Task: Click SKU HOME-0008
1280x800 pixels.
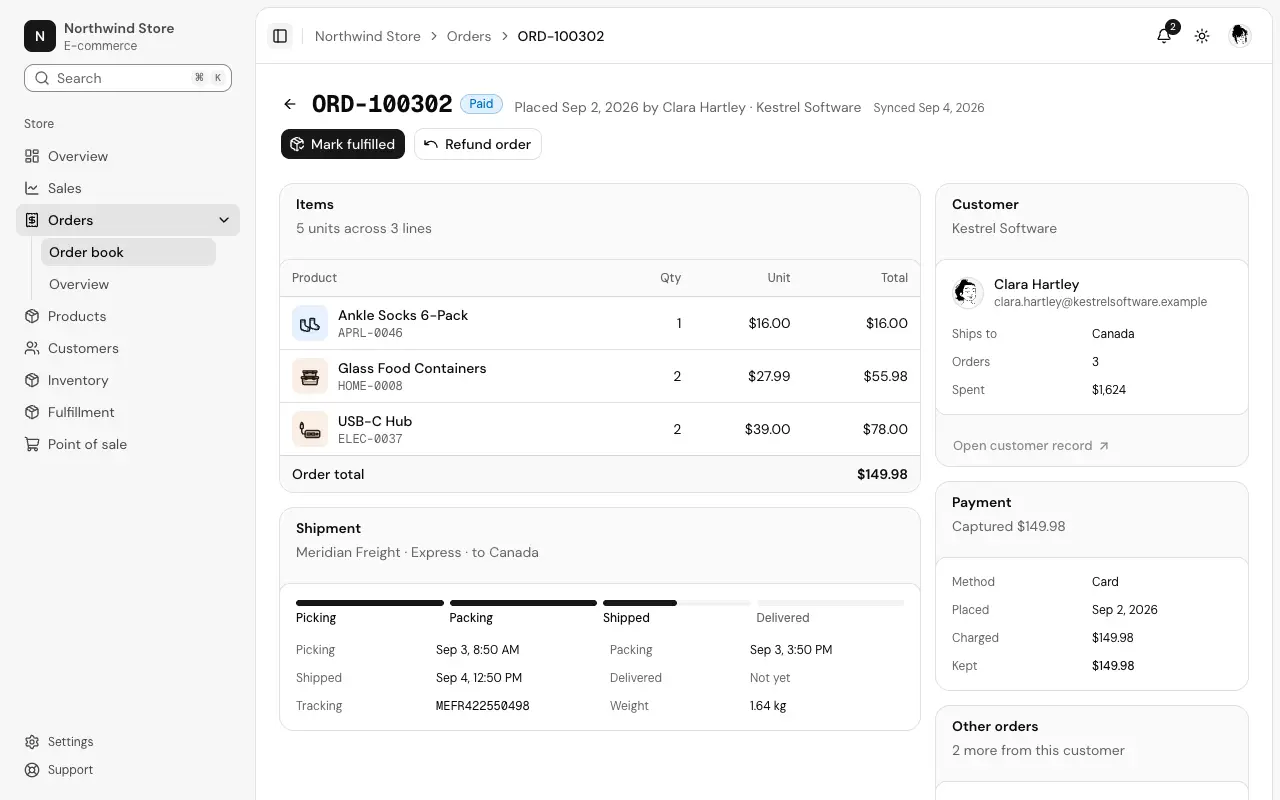Action: tap(370, 386)
